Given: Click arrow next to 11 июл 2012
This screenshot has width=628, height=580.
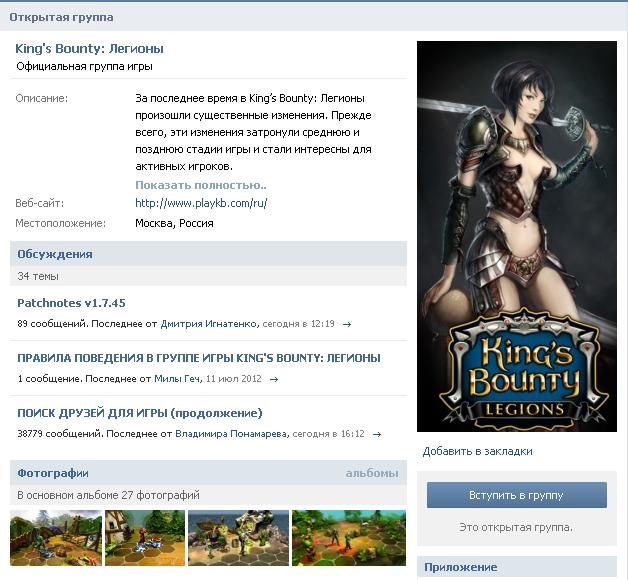Looking at the screenshot, I should 274,379.
